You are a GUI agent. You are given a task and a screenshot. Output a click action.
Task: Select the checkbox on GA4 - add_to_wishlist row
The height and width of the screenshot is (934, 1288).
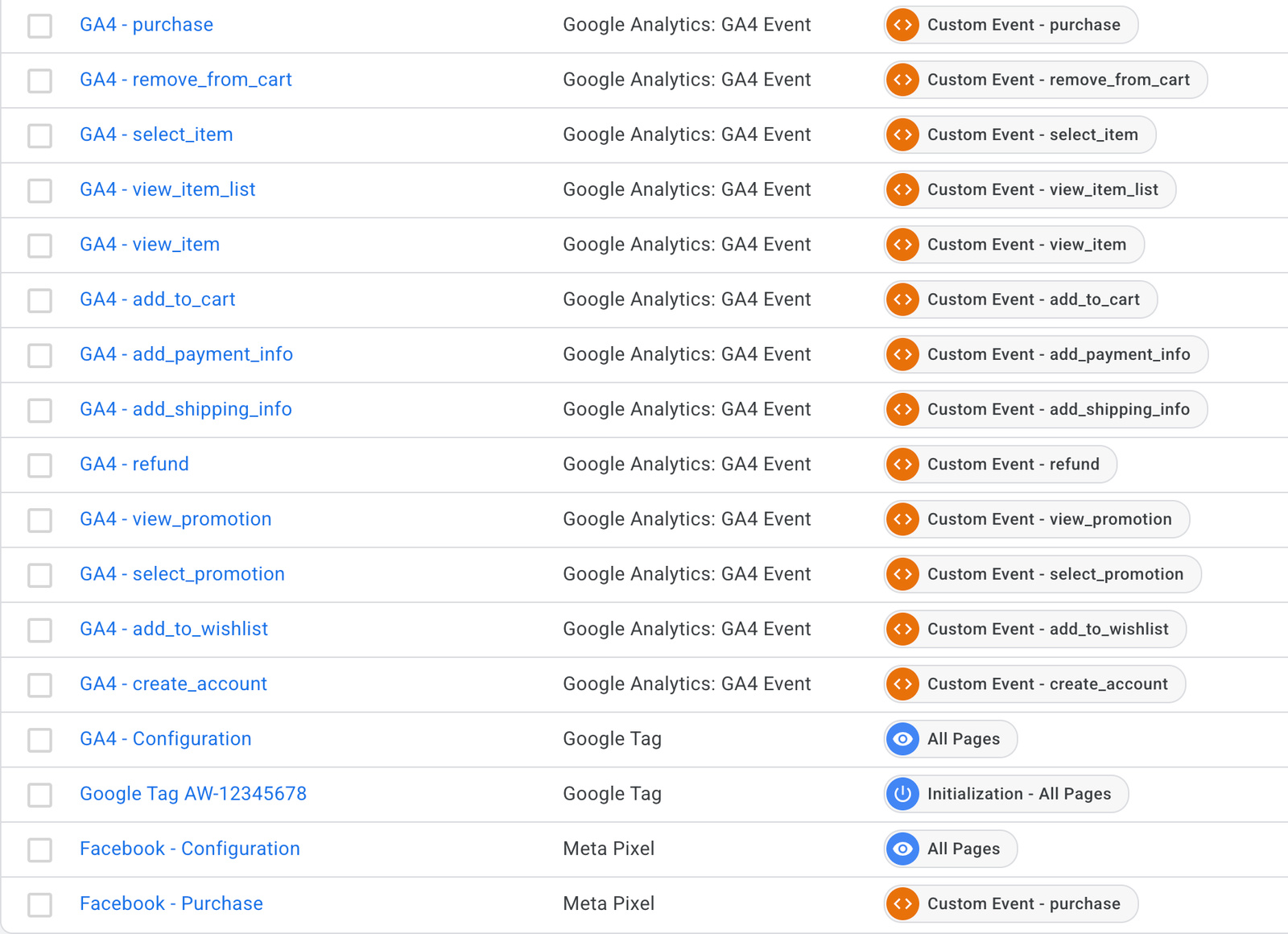[39, 630]
